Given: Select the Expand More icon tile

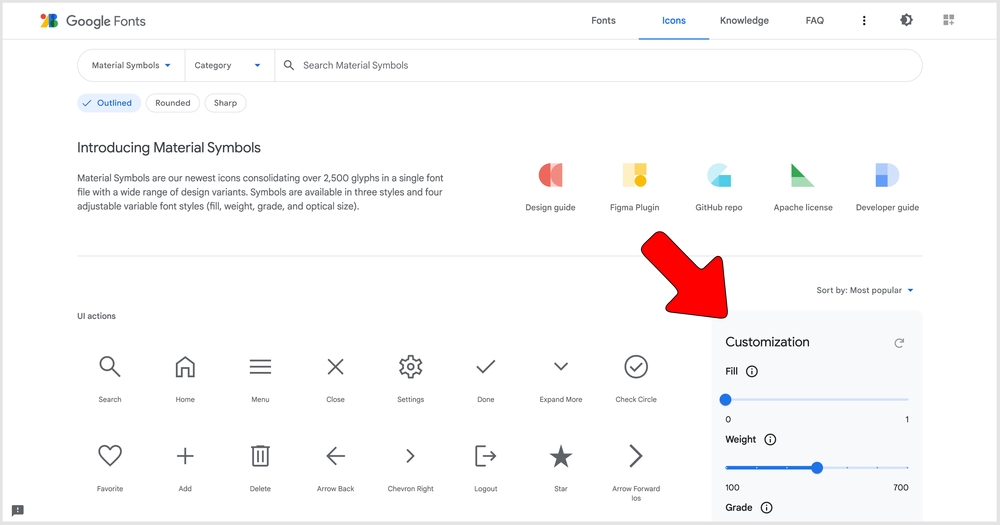Looking at the screenshot, I should (561, 378).
